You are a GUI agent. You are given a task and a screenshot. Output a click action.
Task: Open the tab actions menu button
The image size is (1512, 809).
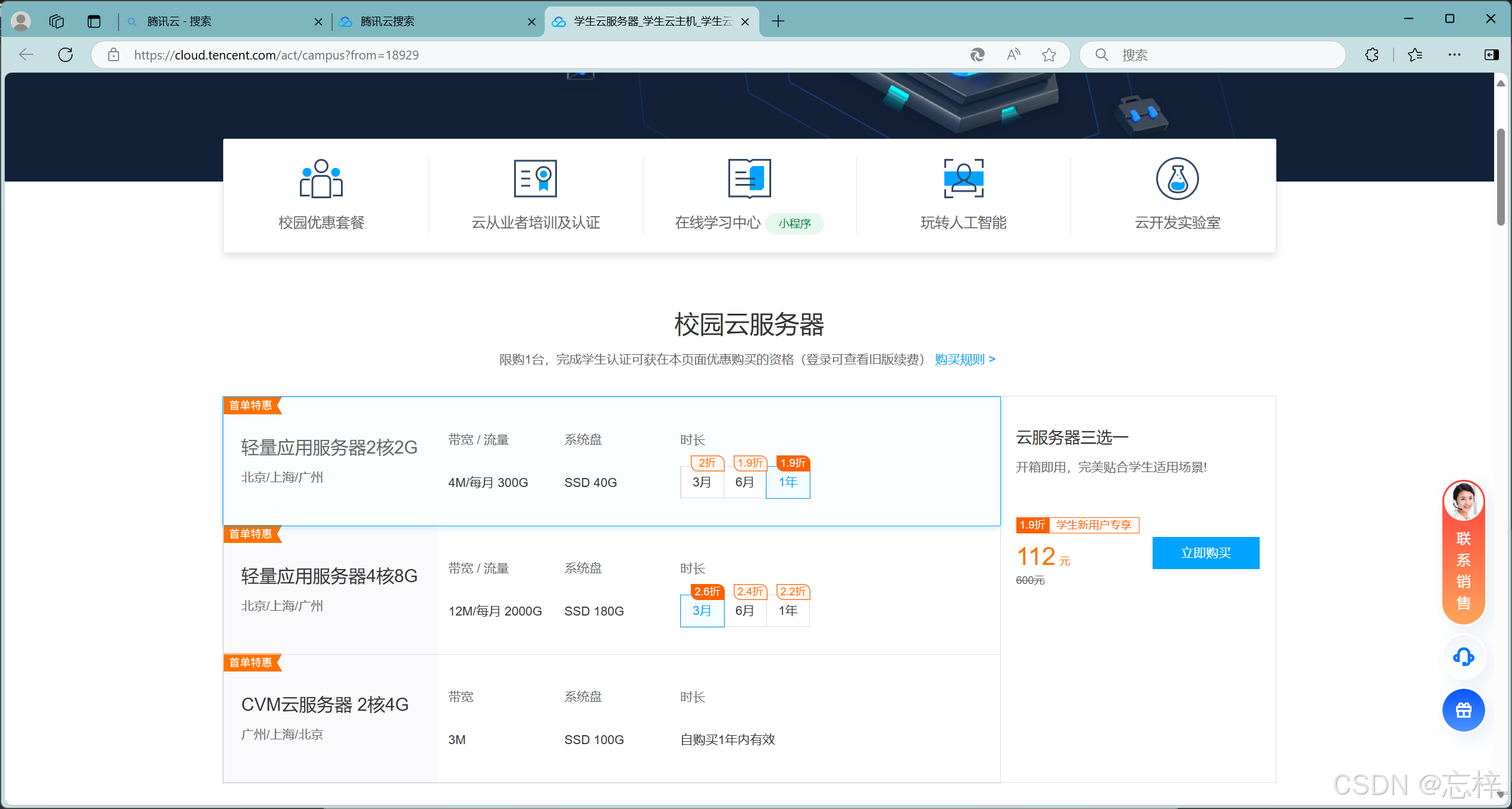(x=93, y=21)
